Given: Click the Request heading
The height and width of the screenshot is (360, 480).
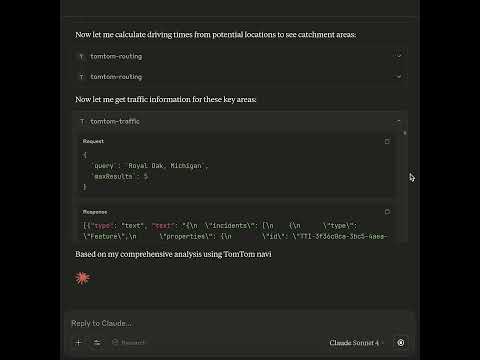Looking at the screenshot, I should (x=93, y=141).
